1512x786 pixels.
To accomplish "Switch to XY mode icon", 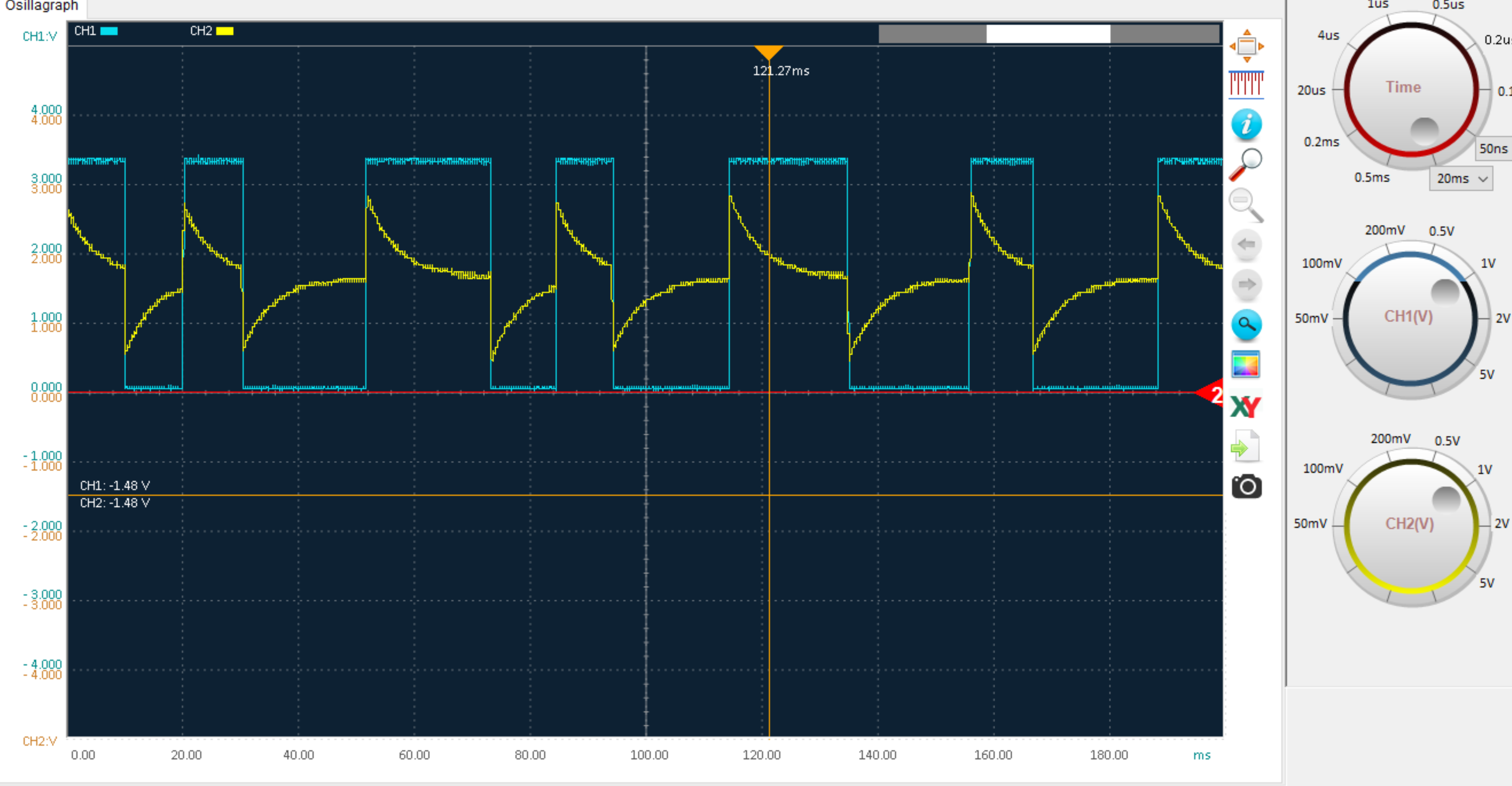I will [x=1246, y=406].
